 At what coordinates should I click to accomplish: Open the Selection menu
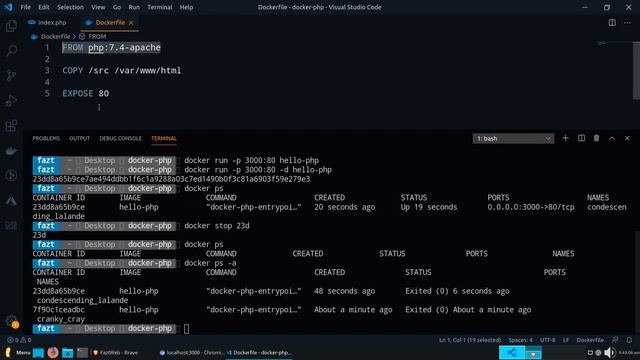[x=70, y=7]
